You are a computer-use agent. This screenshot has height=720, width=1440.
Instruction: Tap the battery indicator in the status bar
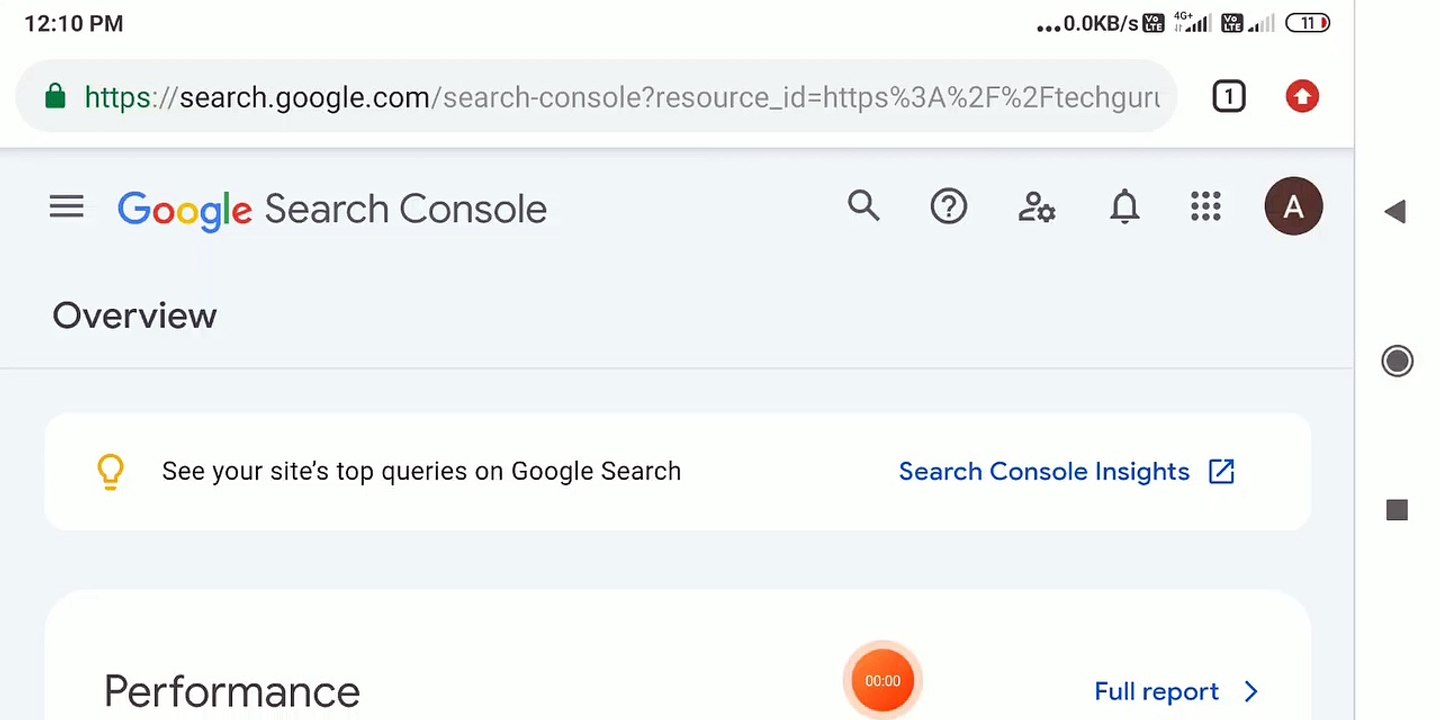pos(1308,22)
